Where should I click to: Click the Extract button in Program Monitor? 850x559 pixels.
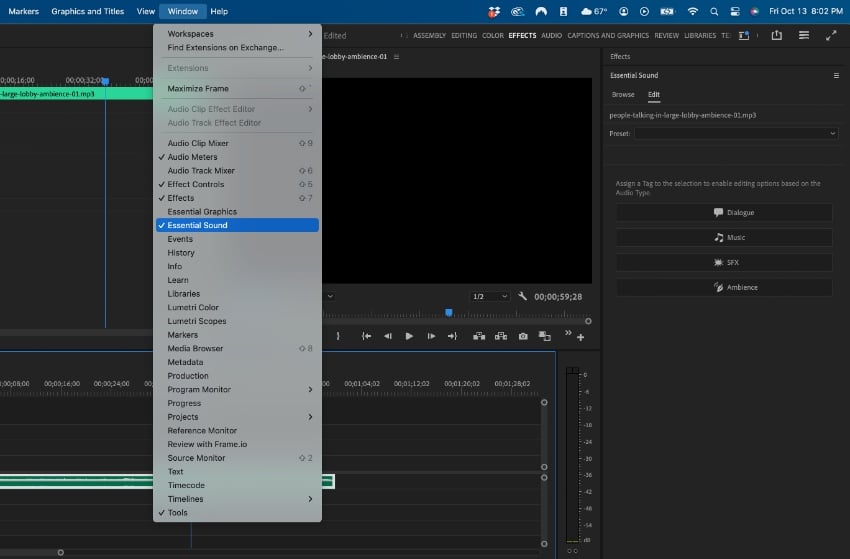click(x=501, y=336)
